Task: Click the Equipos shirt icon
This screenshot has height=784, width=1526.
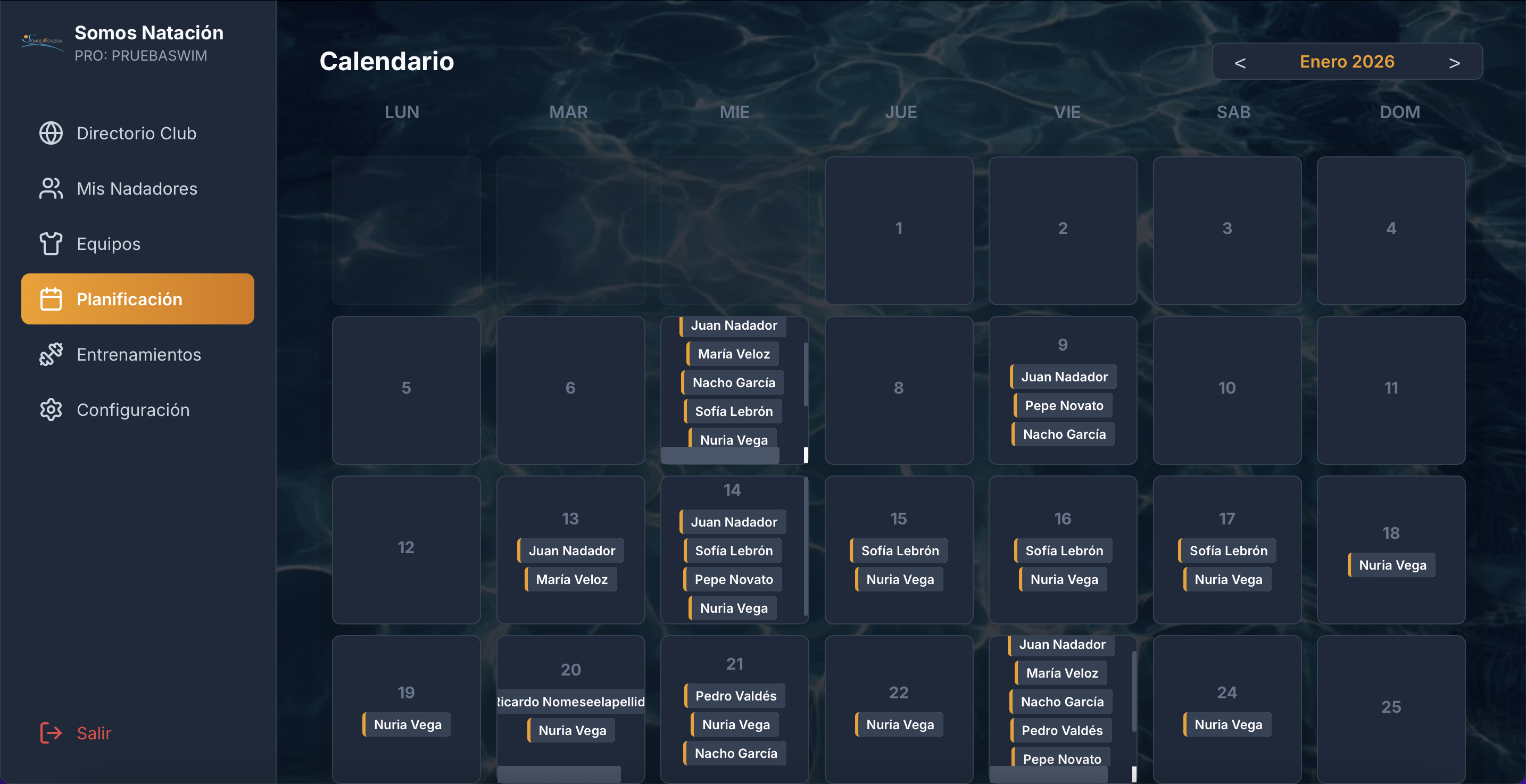Action: [x=51, y=244]
